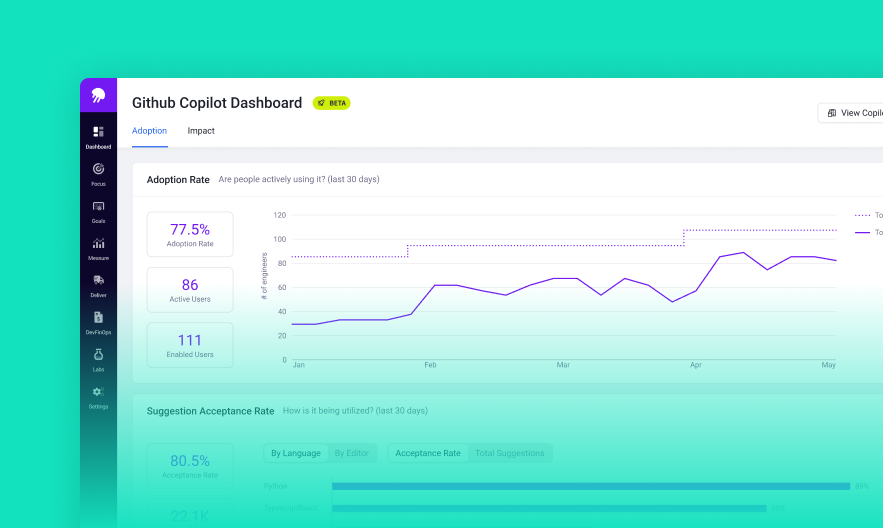Image resolution: width=883 pixels, height=528 pixels.
Task: Click the Python language label
Action: [275, 486]
